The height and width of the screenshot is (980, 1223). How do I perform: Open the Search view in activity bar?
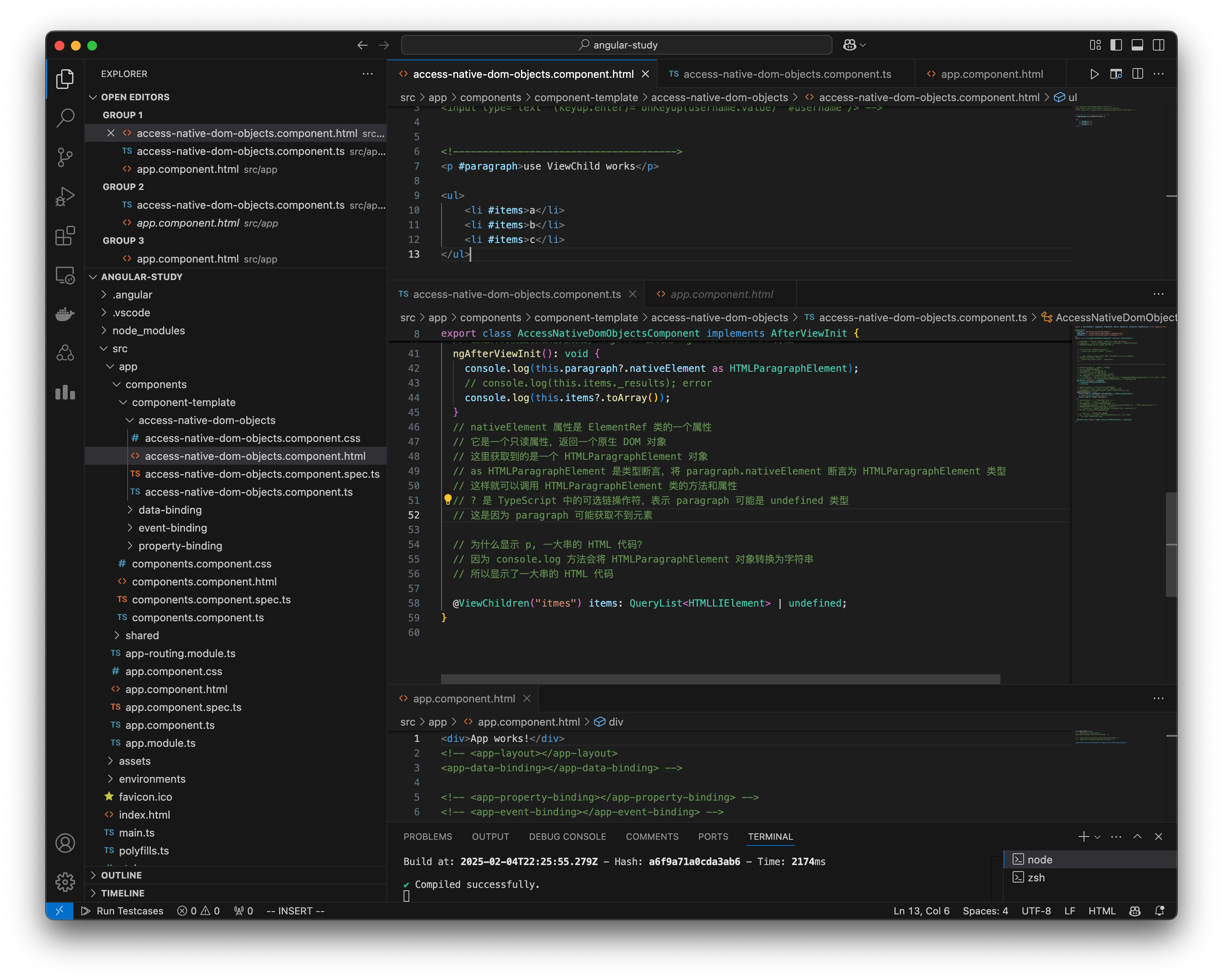[65, 117]
